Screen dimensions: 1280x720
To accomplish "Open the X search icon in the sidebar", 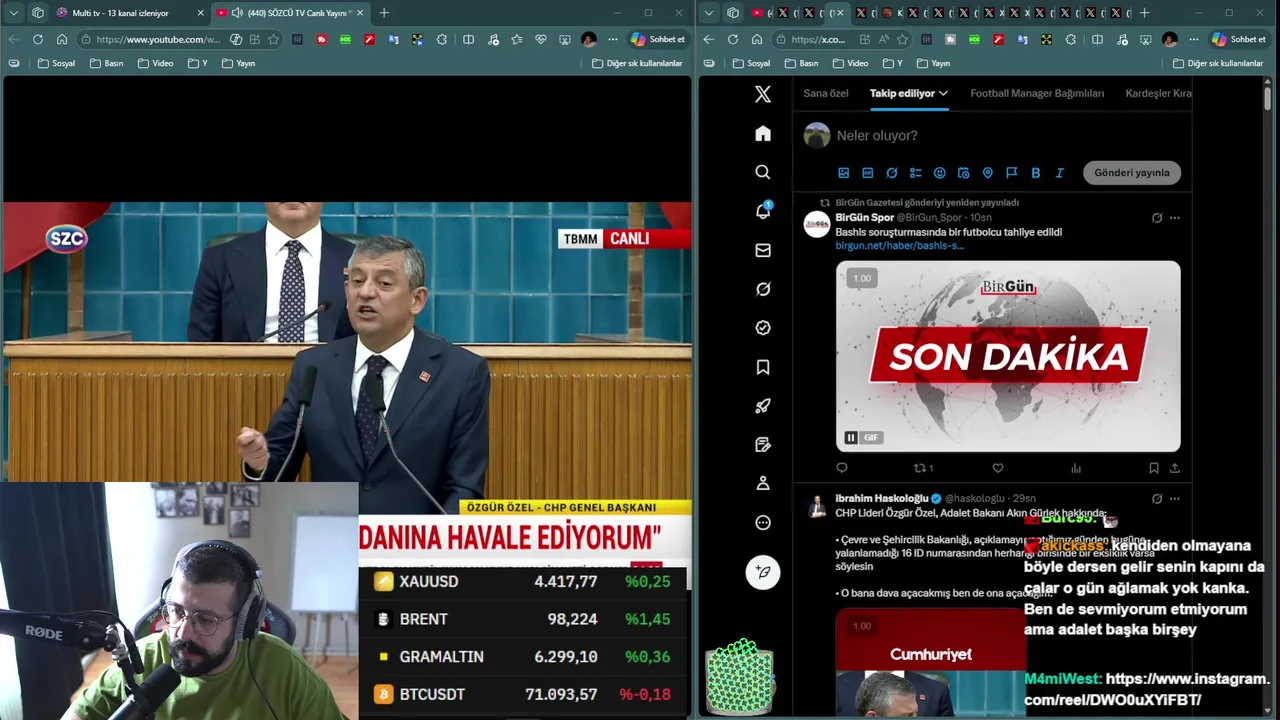I will tap(763, 172).
